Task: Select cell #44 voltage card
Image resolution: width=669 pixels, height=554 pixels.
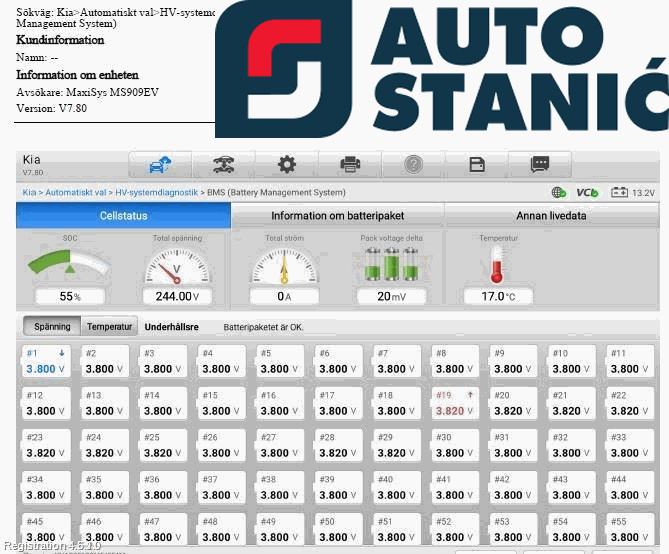Action: [x=630, y=487]
